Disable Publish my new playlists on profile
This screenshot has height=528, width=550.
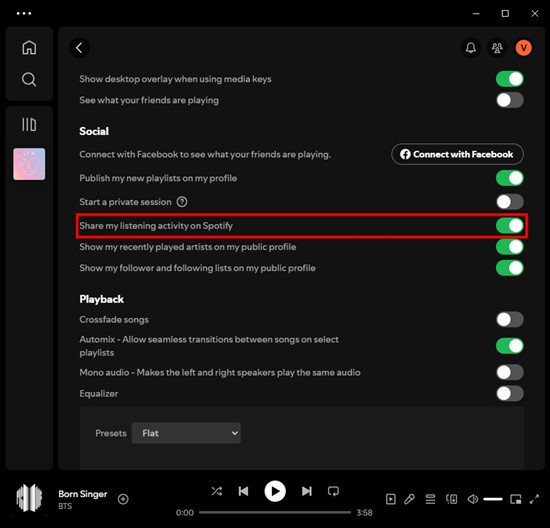click(510, 178)
